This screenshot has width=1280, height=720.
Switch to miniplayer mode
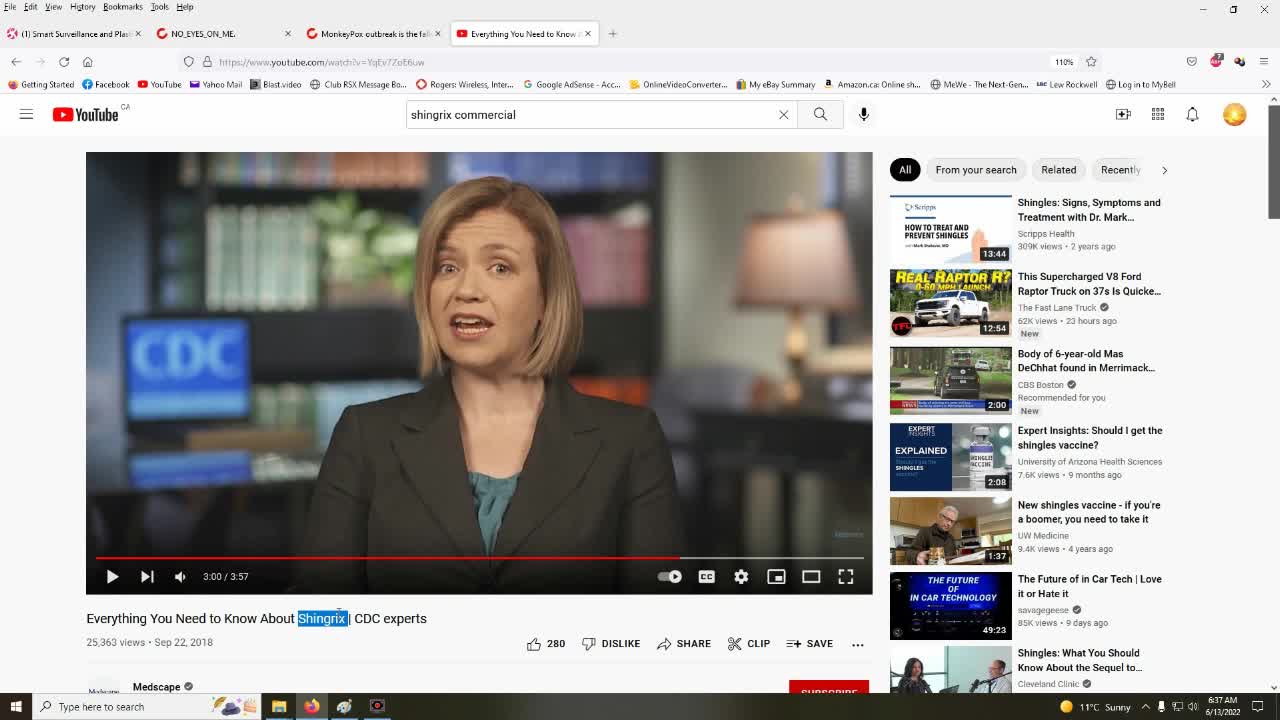pyautogui.click(x=776, y=576)
